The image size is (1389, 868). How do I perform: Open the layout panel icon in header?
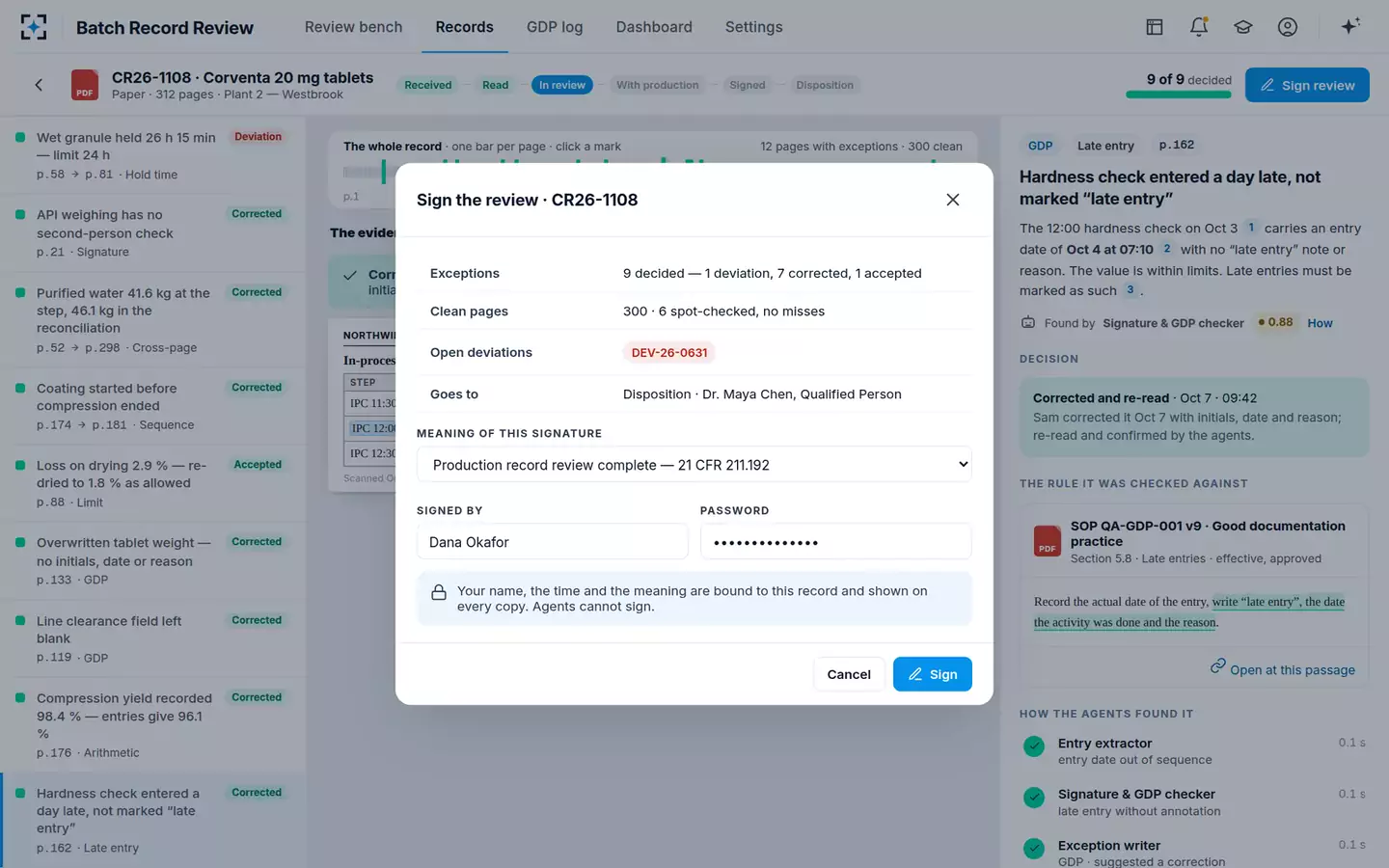point(1155,27)
